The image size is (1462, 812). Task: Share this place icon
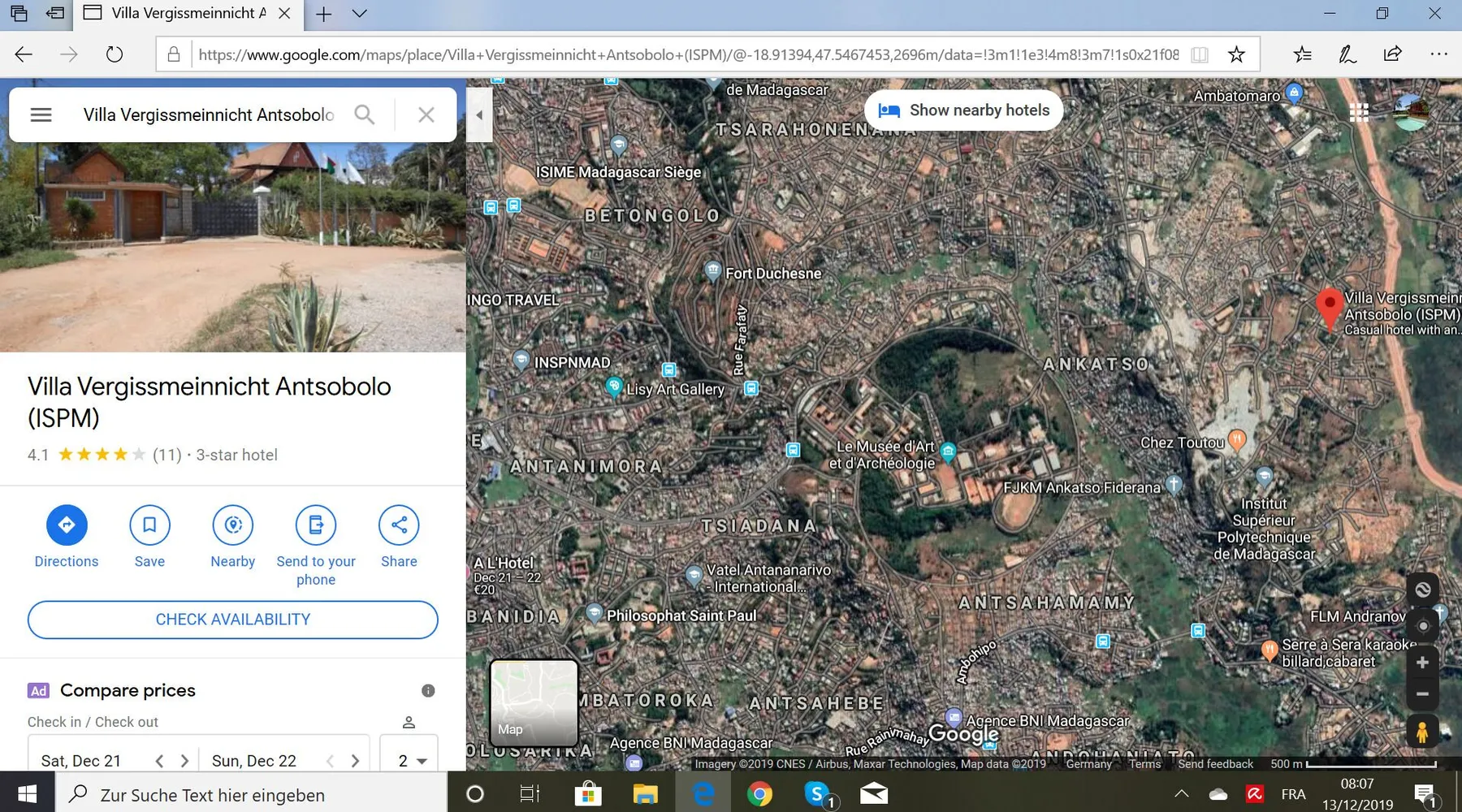click(x=399, y=525)
